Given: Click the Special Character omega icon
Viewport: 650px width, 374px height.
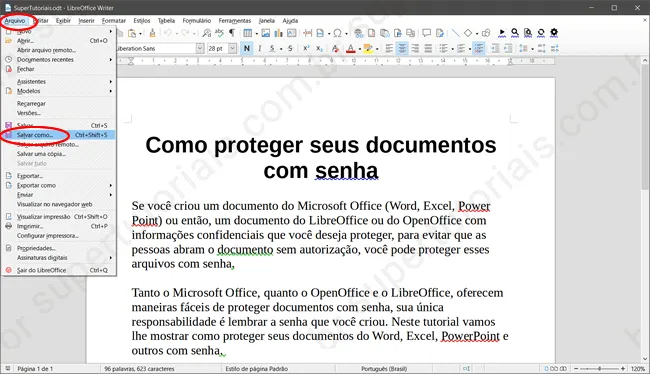Looking at the screenshot, I should pos(337,33).
